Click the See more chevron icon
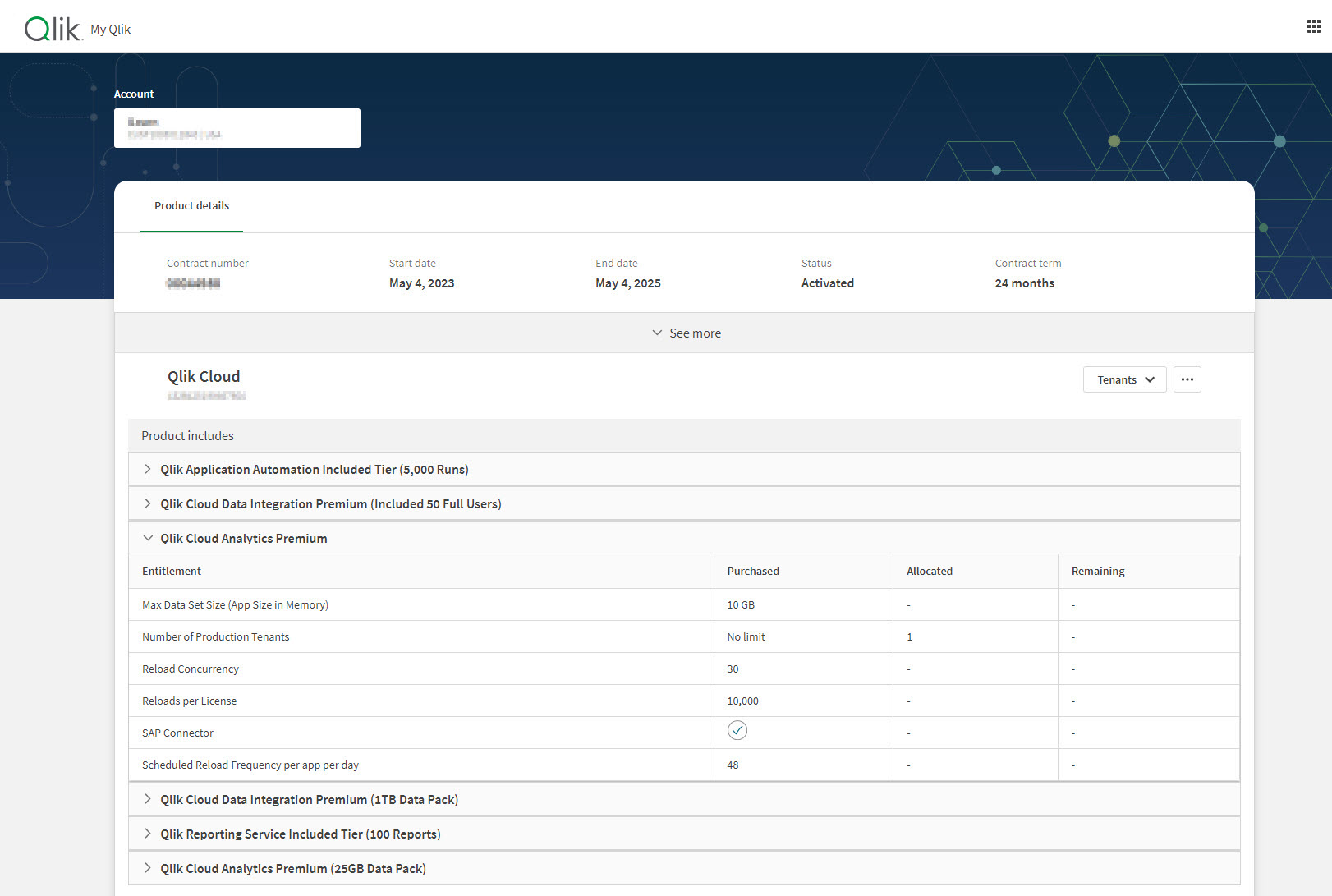 coord(657,333)
